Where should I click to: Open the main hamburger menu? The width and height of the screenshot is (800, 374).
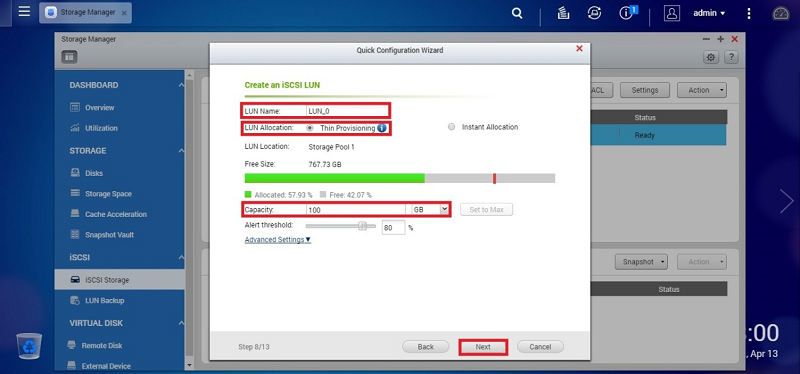(24, 11)
